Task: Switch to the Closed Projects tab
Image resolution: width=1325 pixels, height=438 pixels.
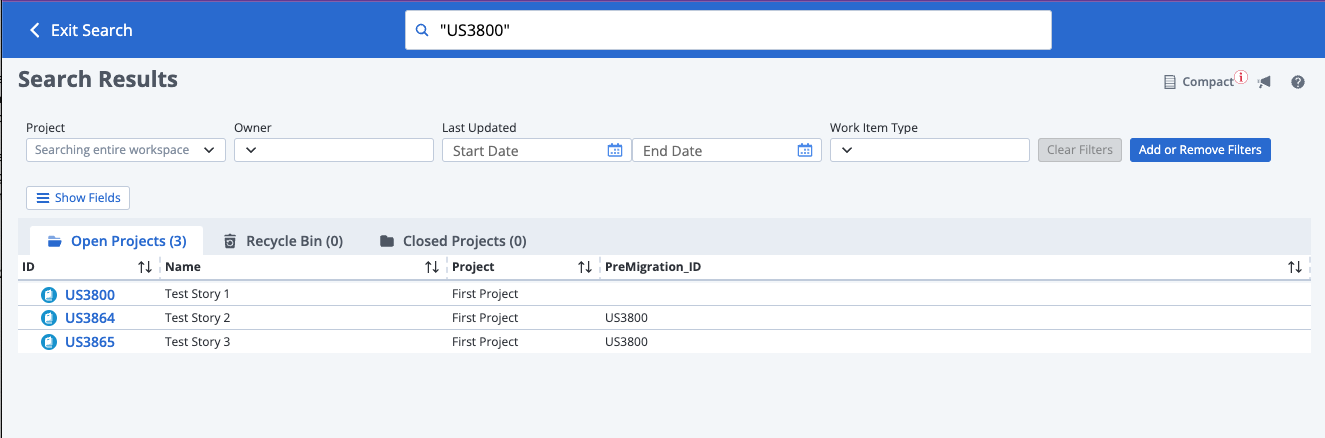Action: tap(453, 241)
